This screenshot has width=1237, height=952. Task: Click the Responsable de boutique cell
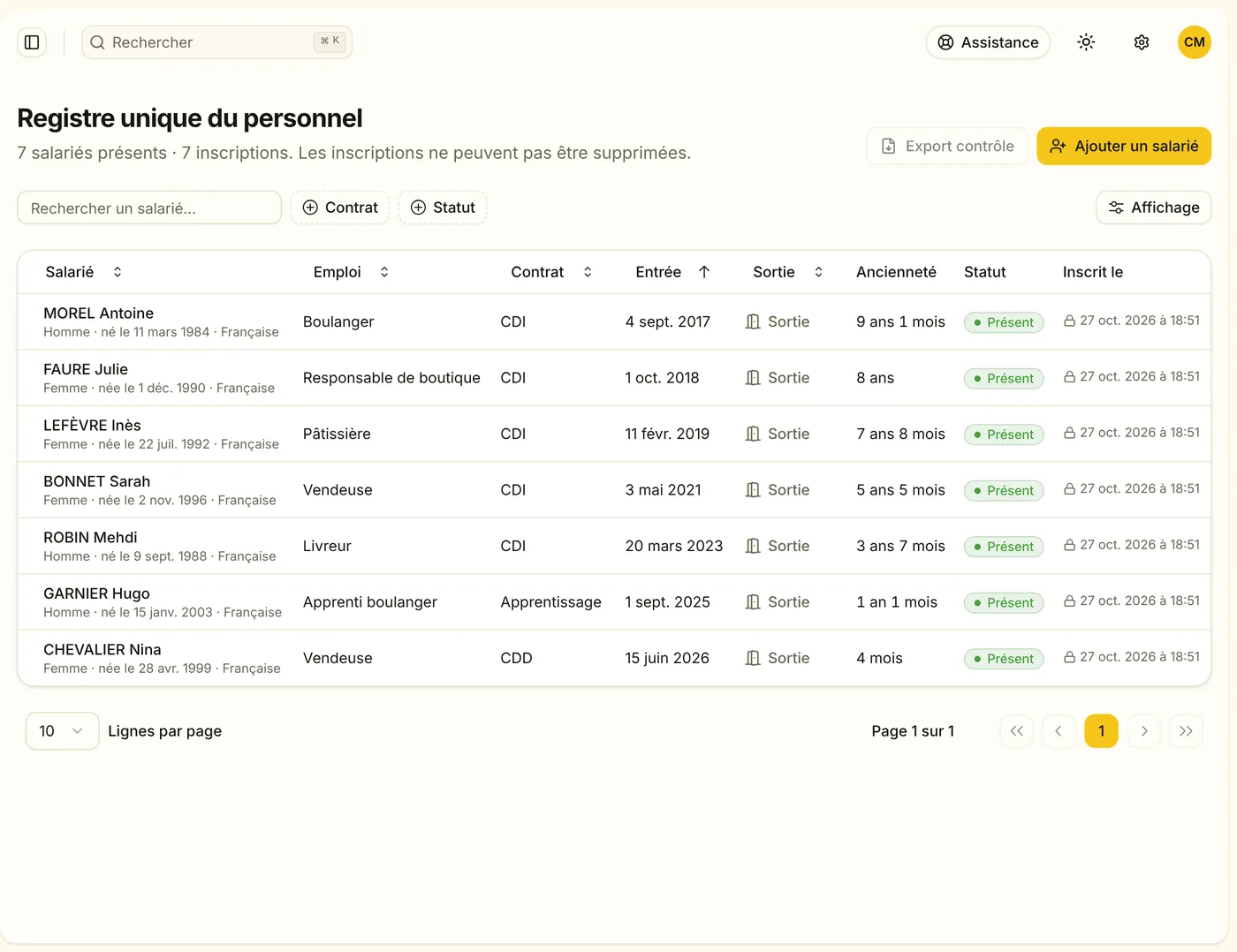tap(391, 378)
